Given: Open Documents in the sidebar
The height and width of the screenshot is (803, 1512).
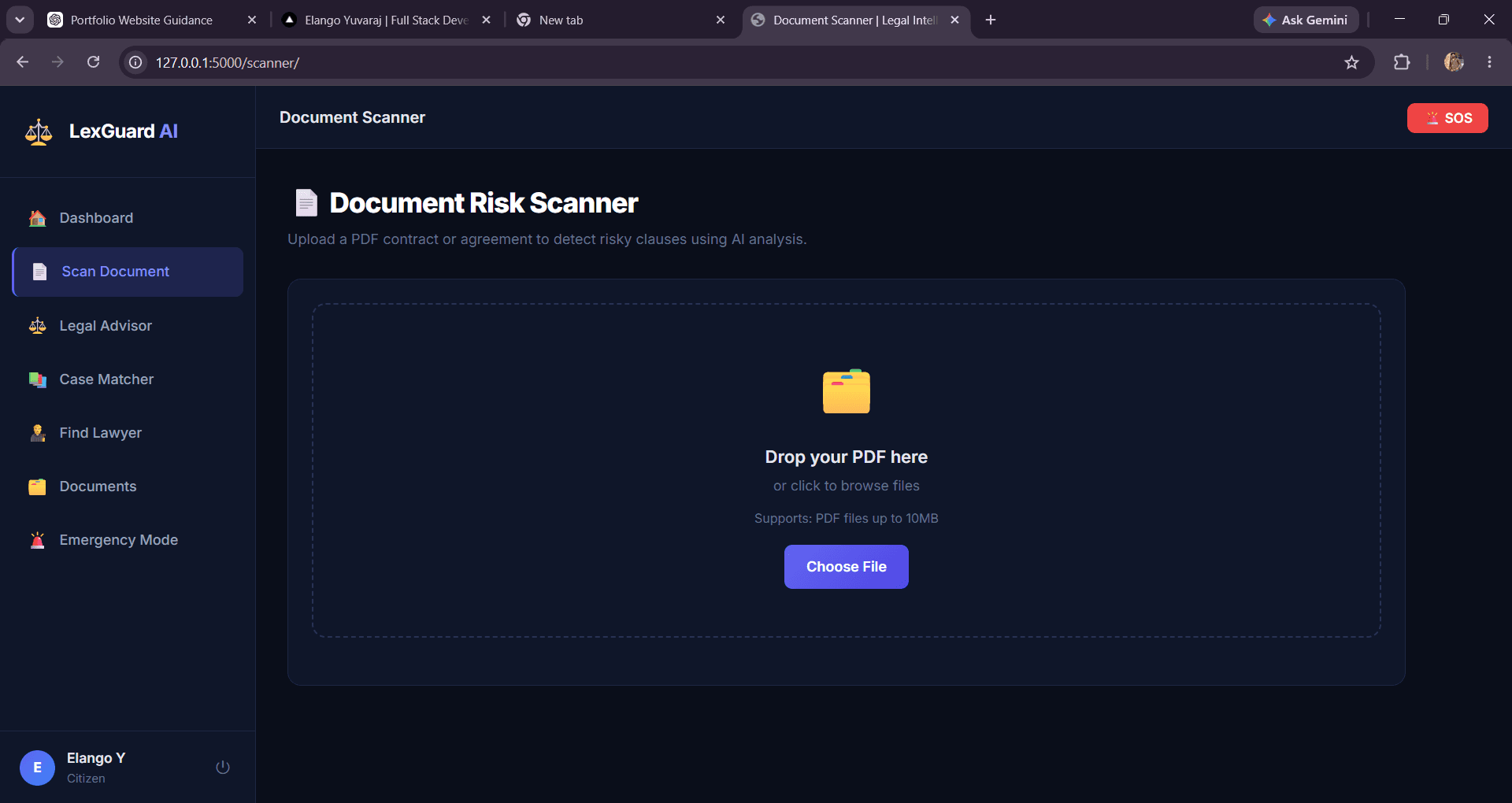Looking at the screenshot, I should (x=128, y=487).
